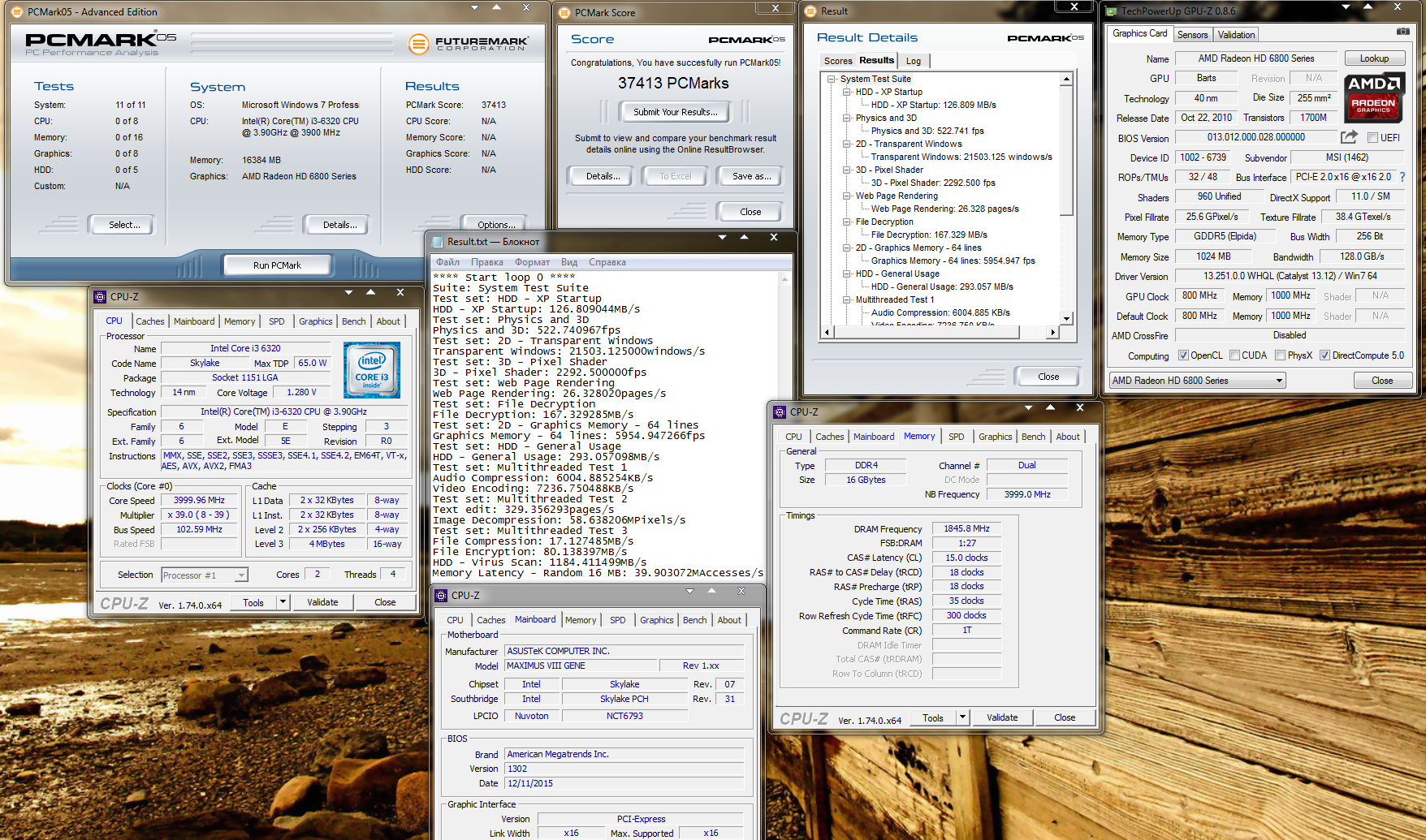Toggle the CUDA checkbox

click(1234, 355)
